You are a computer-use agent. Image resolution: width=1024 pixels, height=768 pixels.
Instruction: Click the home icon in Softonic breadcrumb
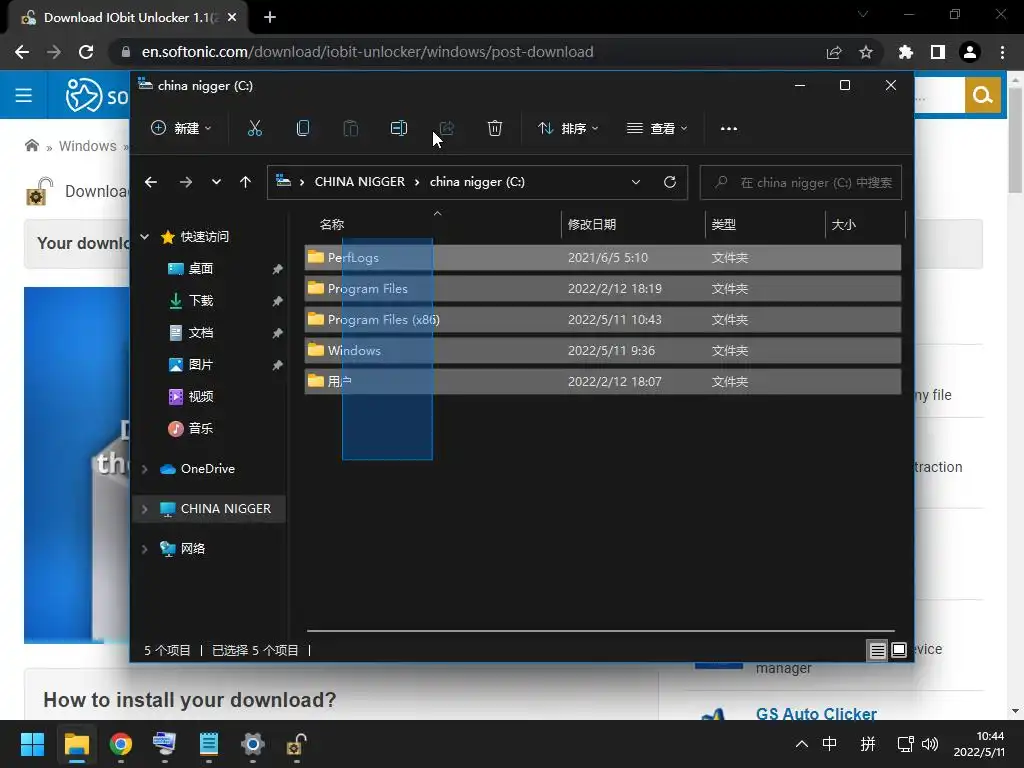[x=31, y=145]
